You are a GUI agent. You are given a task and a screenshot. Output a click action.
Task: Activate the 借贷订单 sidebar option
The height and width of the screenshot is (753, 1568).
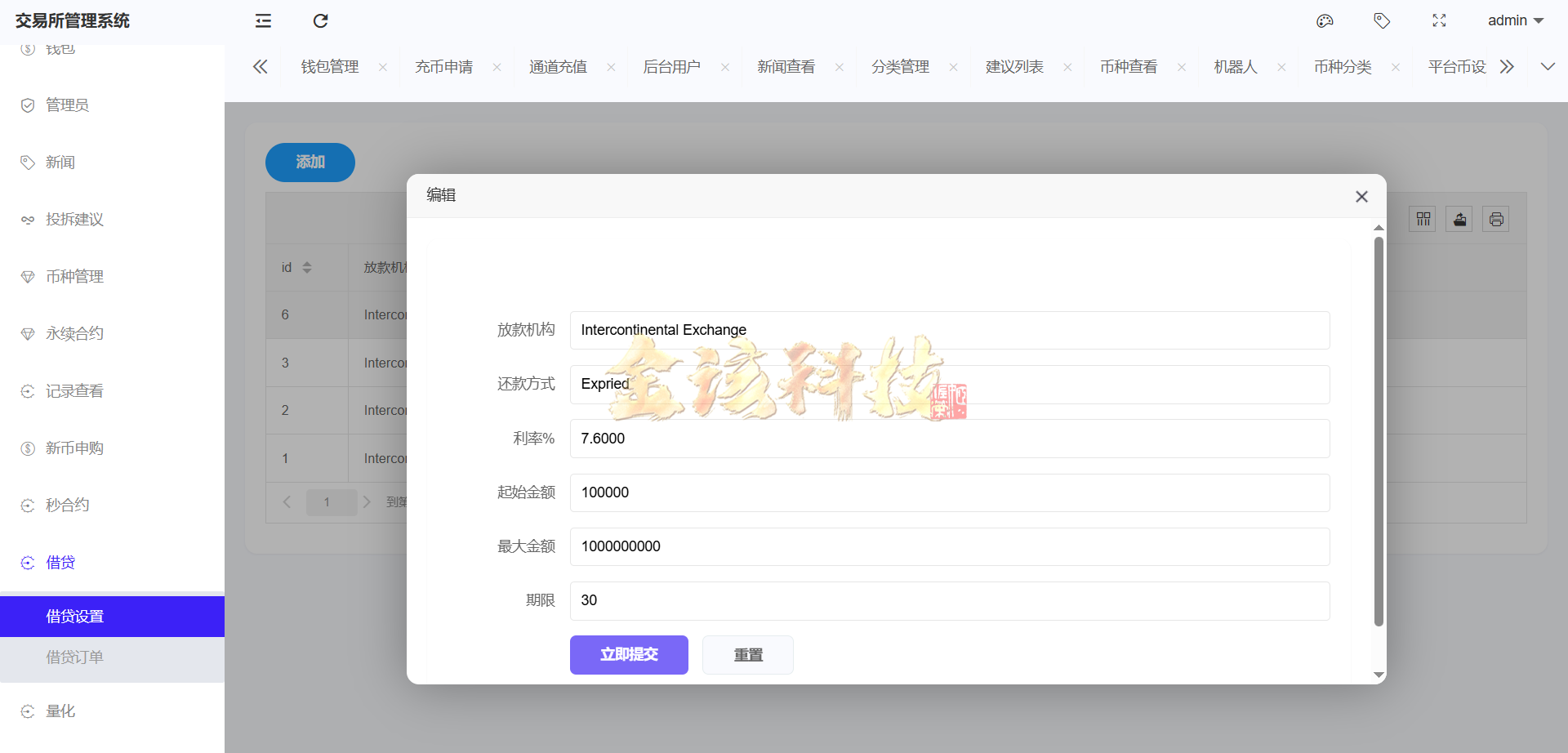click(75, 657)
